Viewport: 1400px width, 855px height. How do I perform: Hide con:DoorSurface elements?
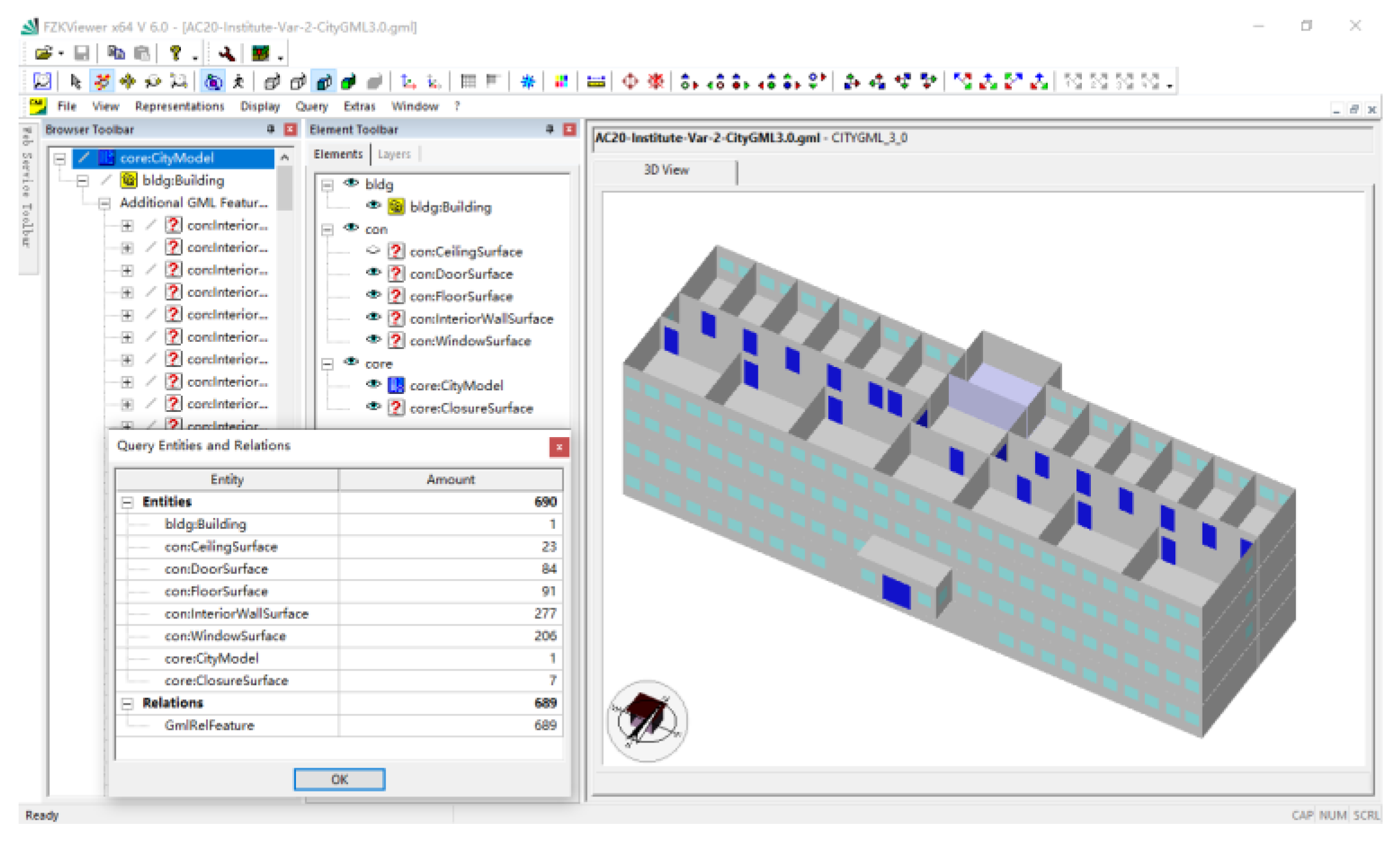point(374,272)
